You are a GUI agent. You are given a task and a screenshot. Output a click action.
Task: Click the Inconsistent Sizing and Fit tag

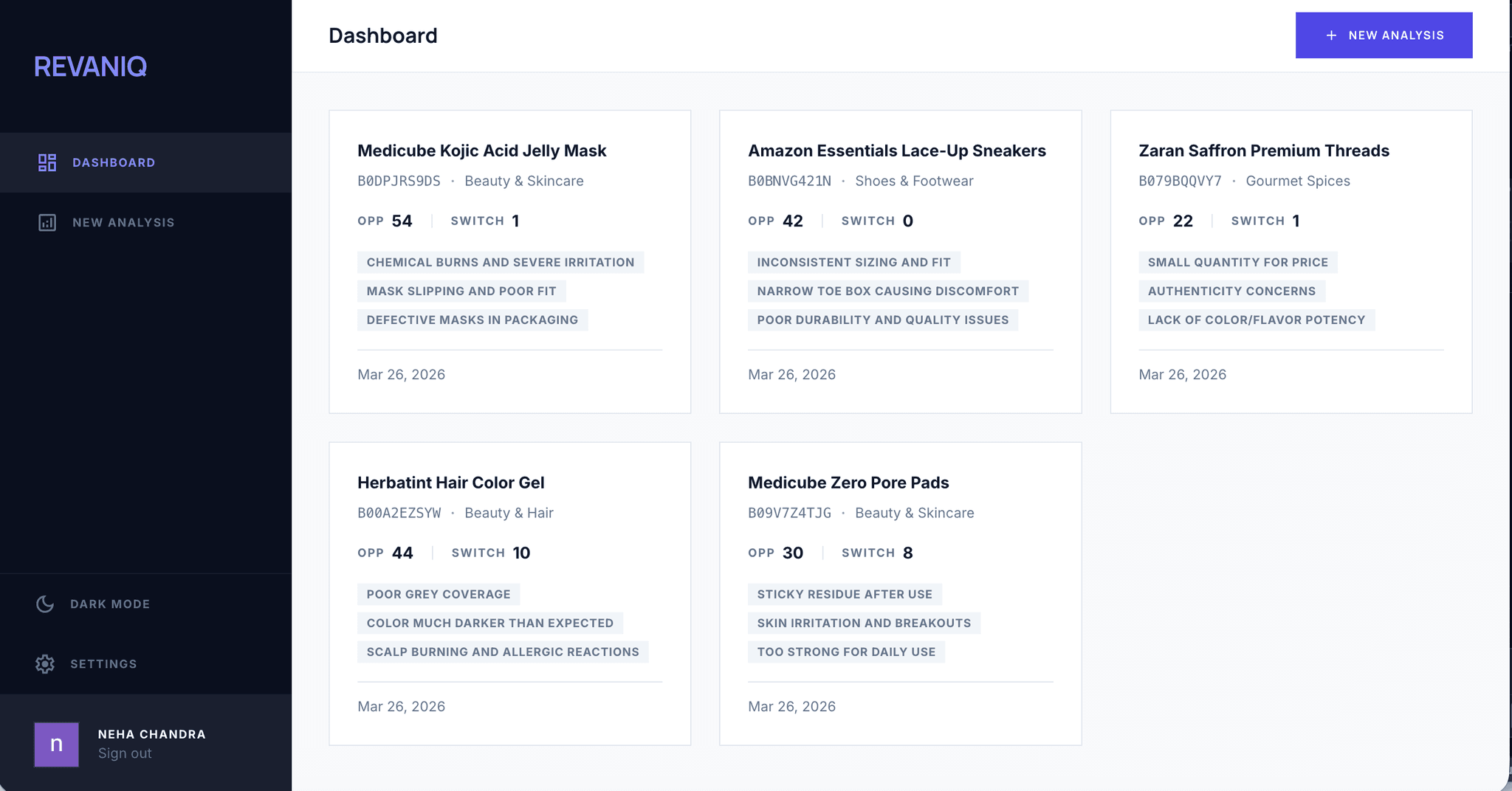point(854,262)
